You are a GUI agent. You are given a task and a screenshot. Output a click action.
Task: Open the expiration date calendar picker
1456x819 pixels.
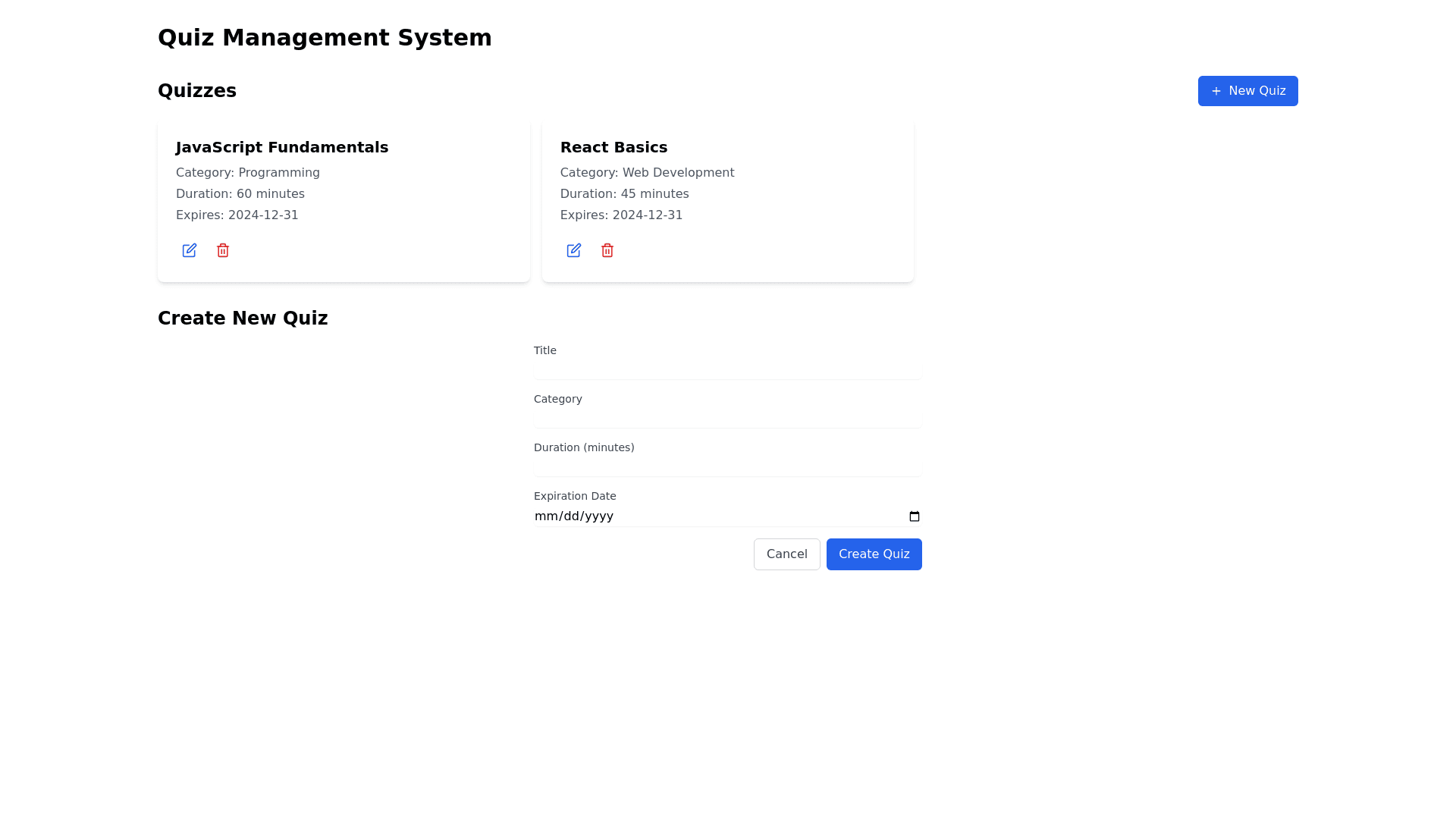914,516
